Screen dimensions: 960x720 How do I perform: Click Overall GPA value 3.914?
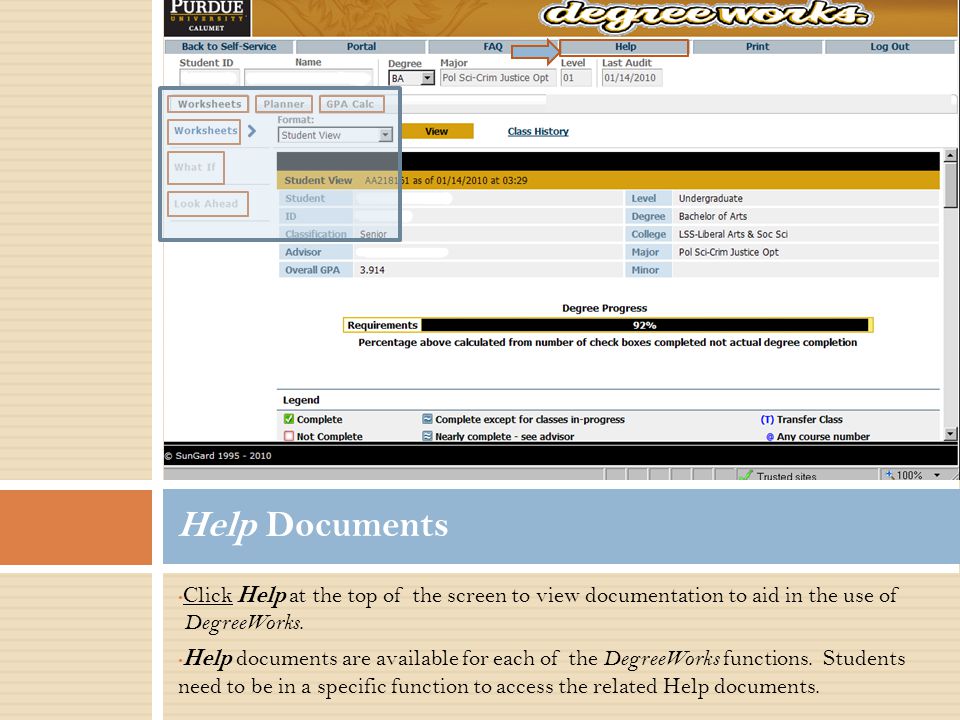coord(372,270)
